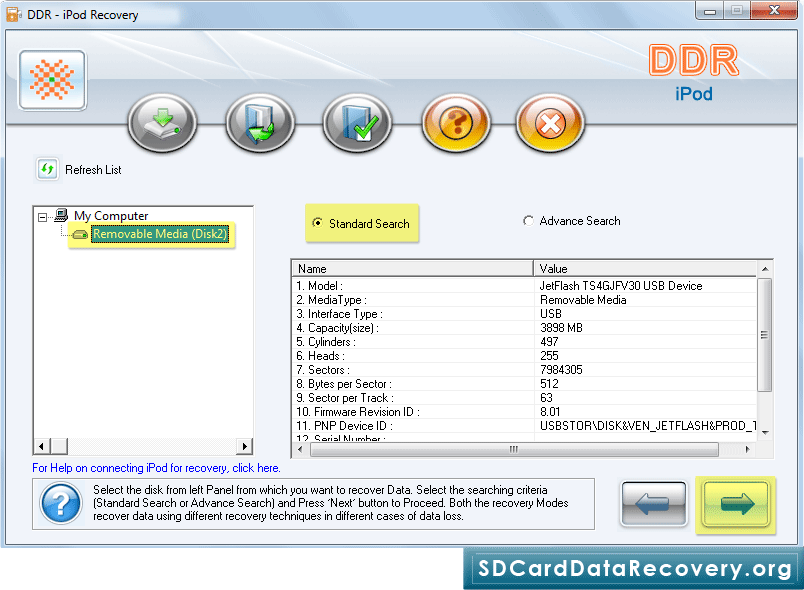Click details table horizontal scrollbar thumb
This screenshot has width=804, height=590.
click(x=514, y=450)
